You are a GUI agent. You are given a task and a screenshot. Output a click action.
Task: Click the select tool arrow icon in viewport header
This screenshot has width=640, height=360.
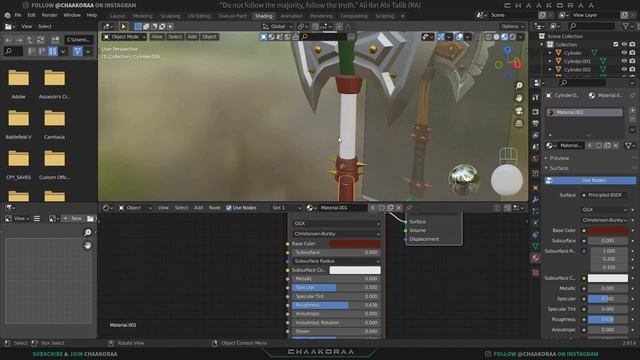click(x=123, y=27)
